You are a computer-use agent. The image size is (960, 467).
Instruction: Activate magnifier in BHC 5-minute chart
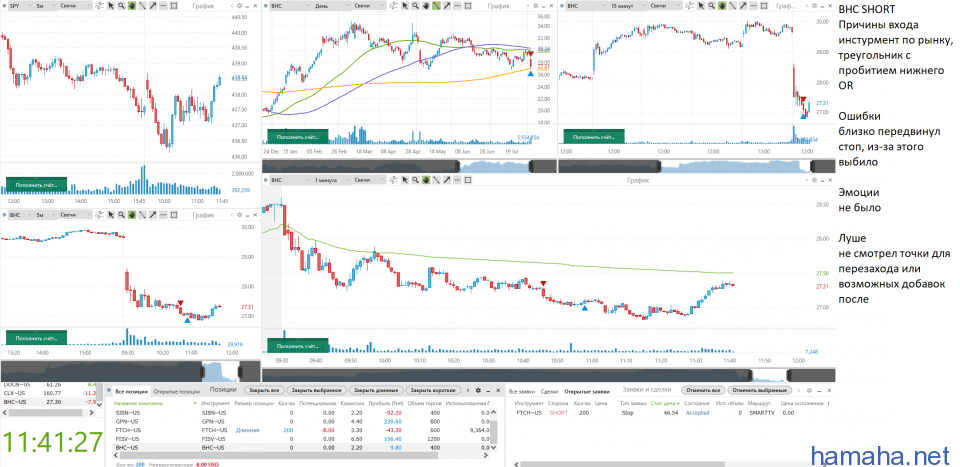click(x=121, y=215)
